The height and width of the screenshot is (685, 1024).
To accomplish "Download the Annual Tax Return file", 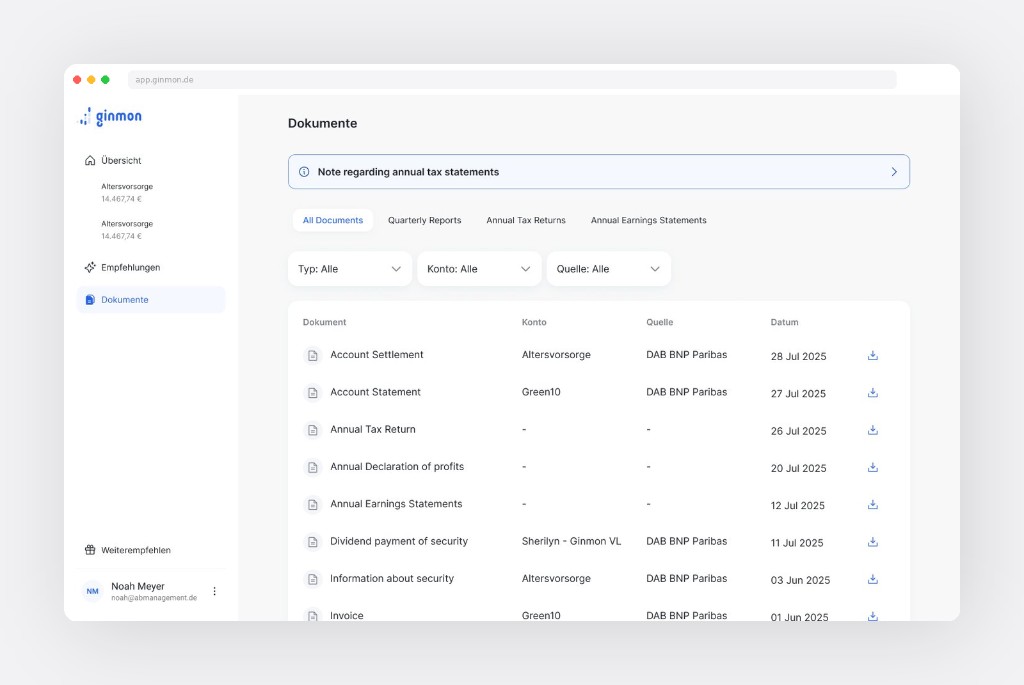I will click(x=872, y=430).
